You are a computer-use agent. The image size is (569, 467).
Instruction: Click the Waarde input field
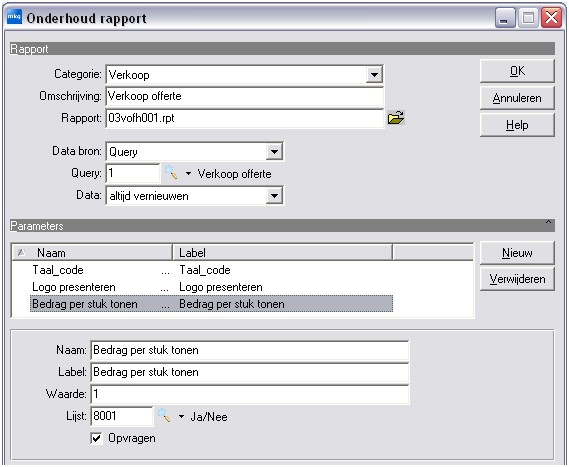tap(250, 394)
